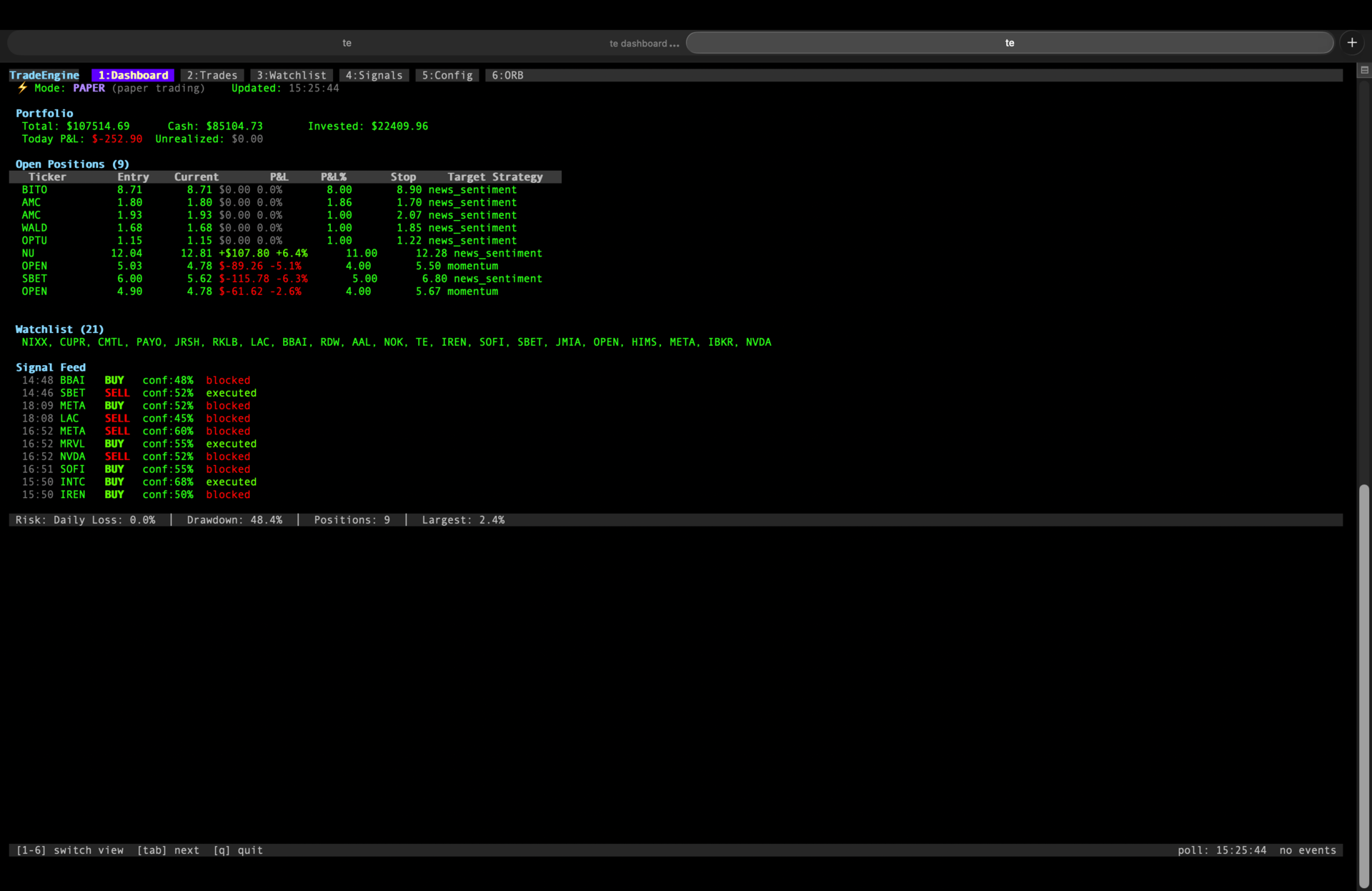The width and height of the screenshot is (1372, 891).
Task: Click the 14:46 SBET SELL signal
Action: coord(139,393)
